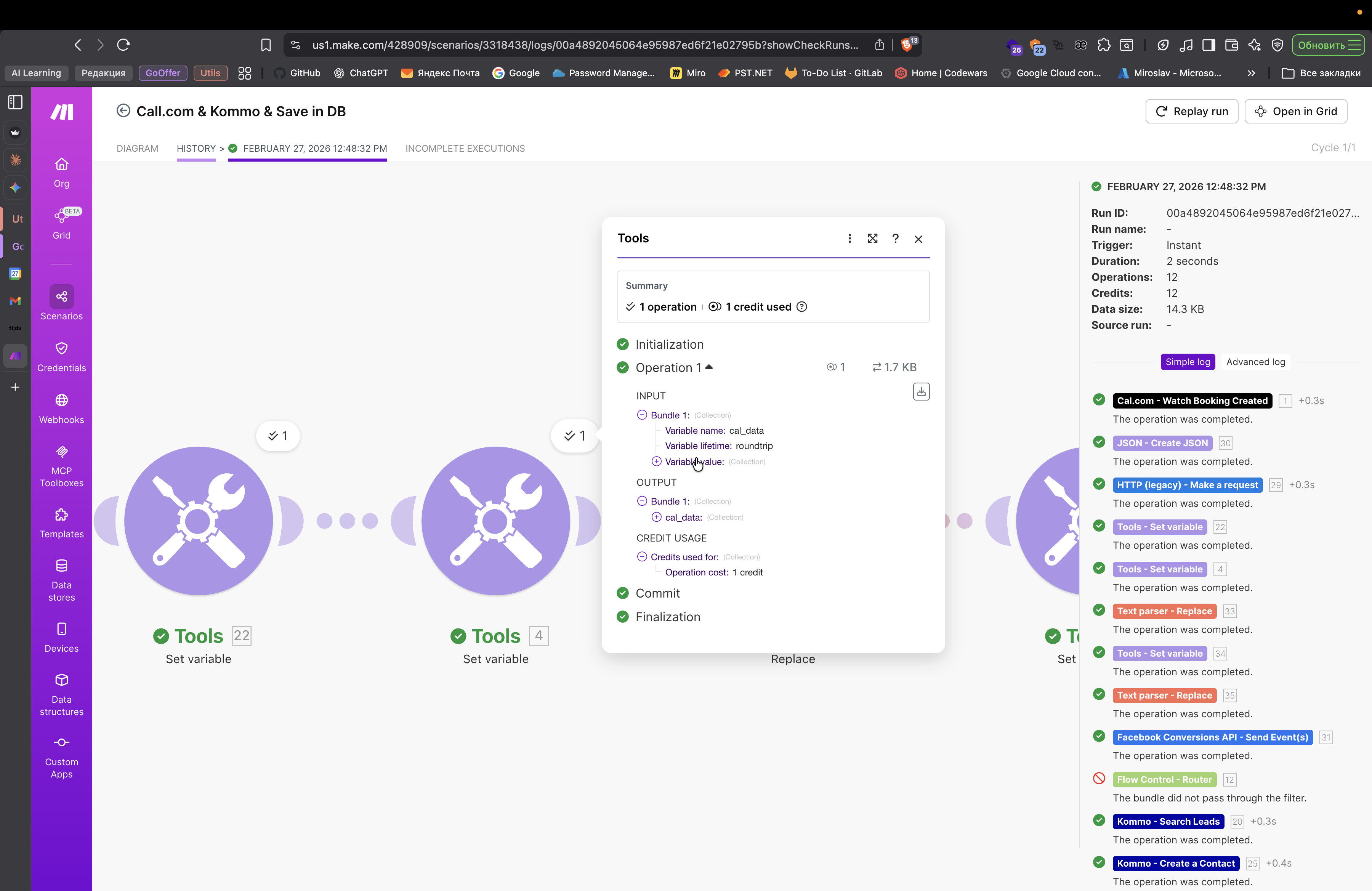
Task: Click the Tools panel help question mark
Action: click(895, 239)
